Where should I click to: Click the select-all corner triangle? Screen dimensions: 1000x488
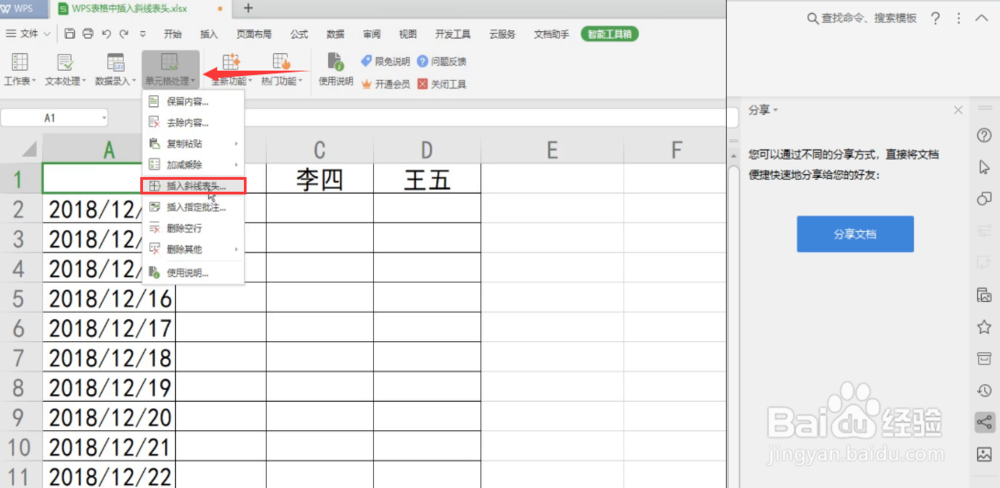pos(29,149)
